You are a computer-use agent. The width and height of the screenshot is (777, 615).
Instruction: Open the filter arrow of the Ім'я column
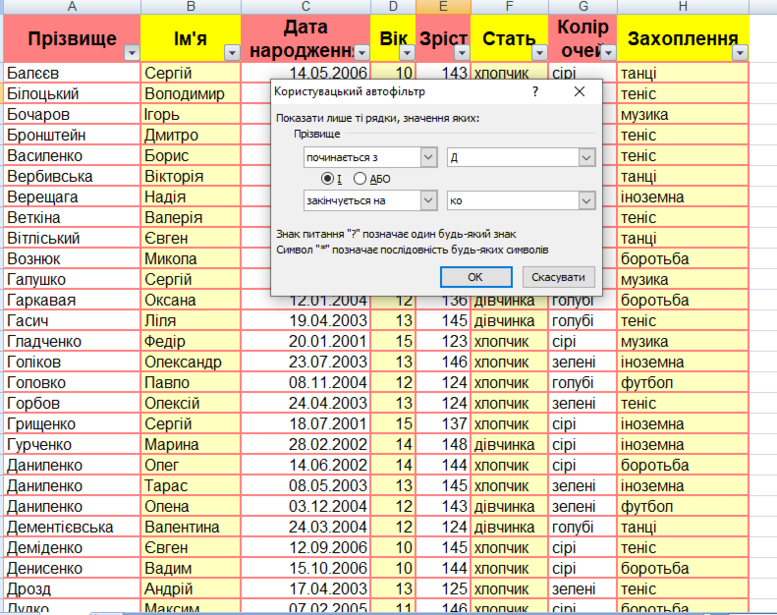(232, 52)
